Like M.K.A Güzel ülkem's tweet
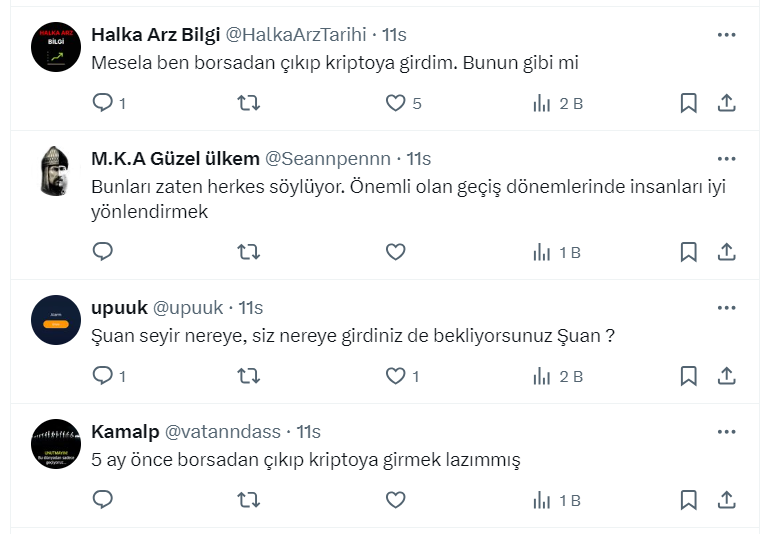Viewport: 763px width, 534px height. pos(396,252)
